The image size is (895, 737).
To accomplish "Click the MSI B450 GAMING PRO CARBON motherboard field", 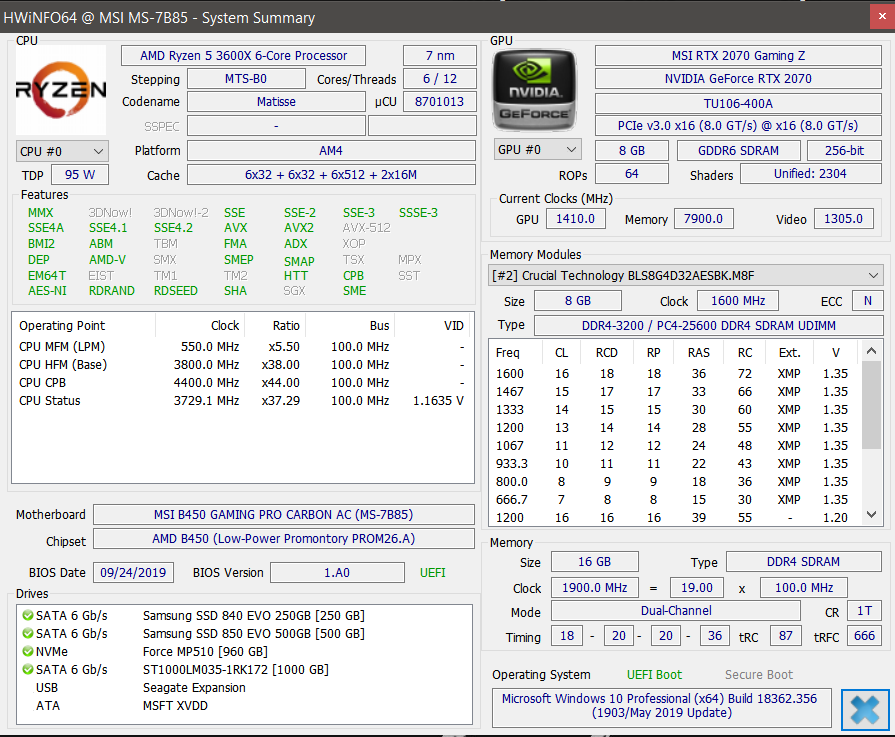I will coord(284,514).
